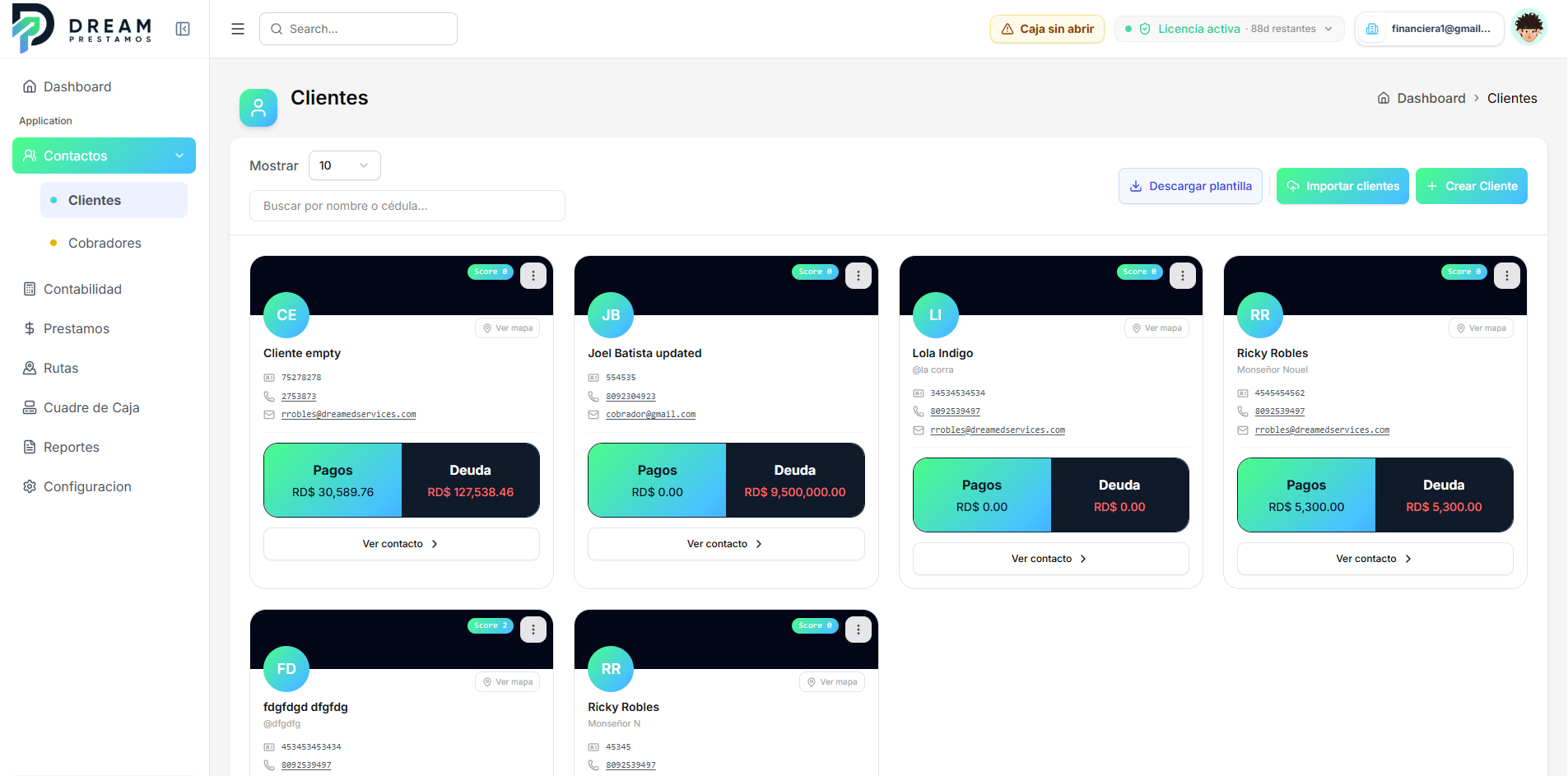The width and height of the screenshot is (1568, 776).
Task: Open Configuracion settings
Action: click(105, 486)
